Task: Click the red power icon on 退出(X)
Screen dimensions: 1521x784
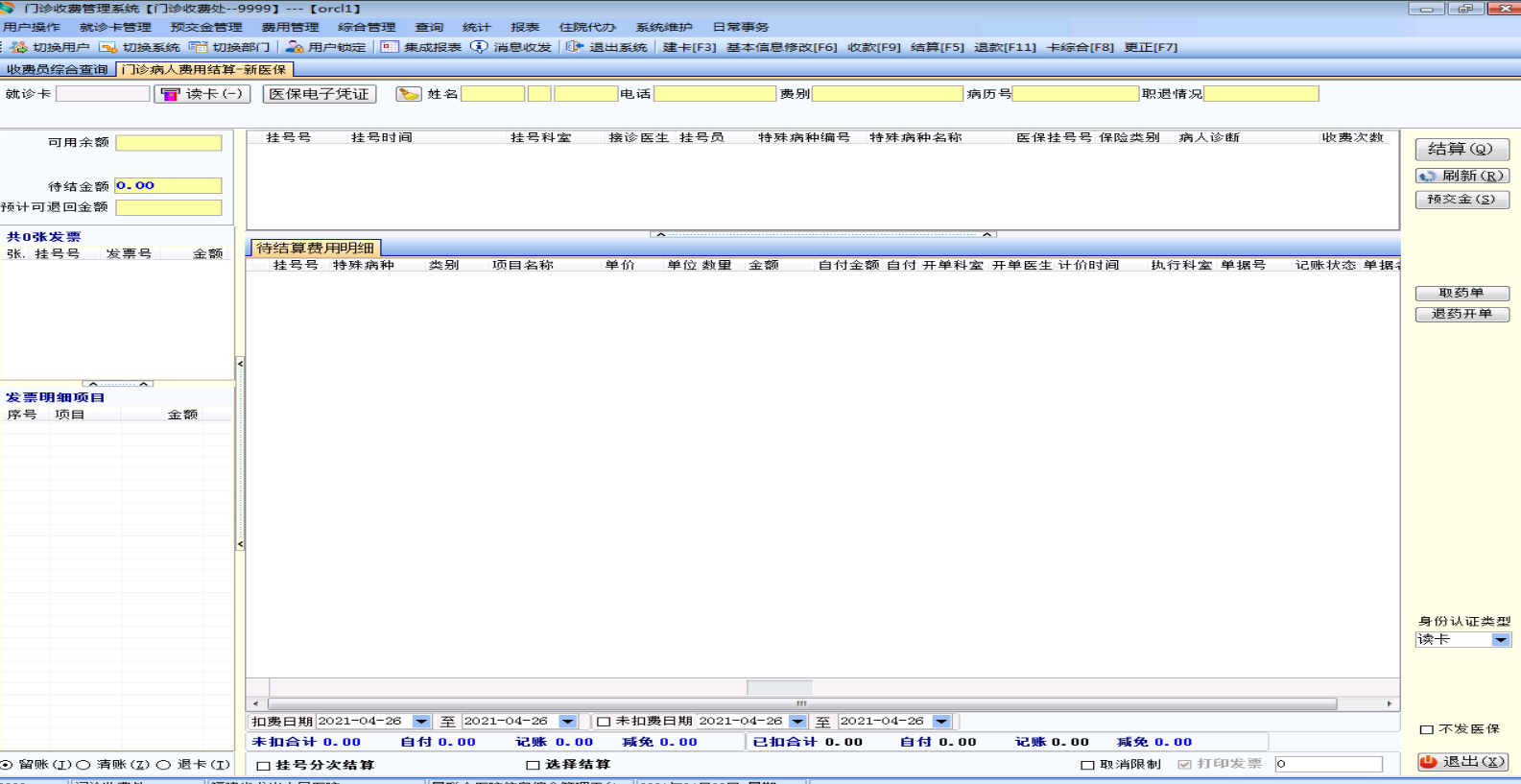Action: coord(1429,762)
